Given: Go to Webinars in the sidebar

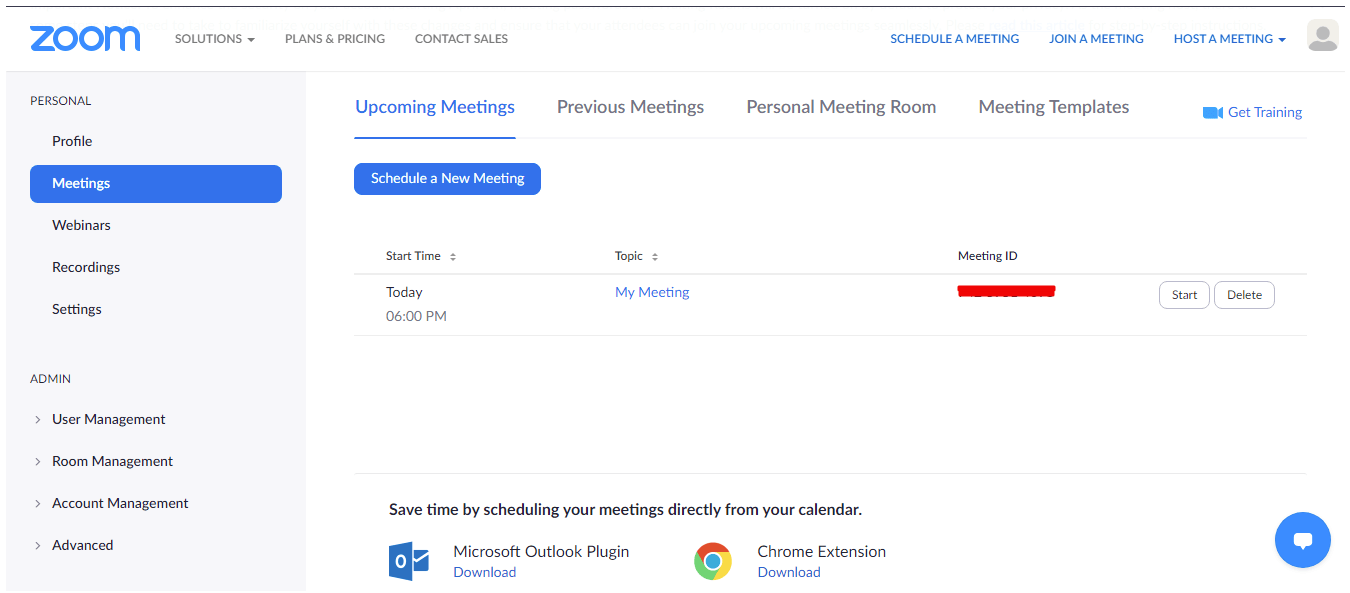Looking at the screenshot, I should pyautogui.click(x=81, y=224).
